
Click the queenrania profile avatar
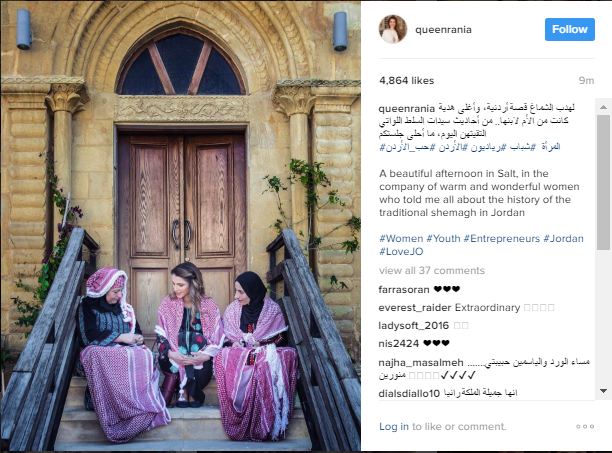(x=393, y=29)
